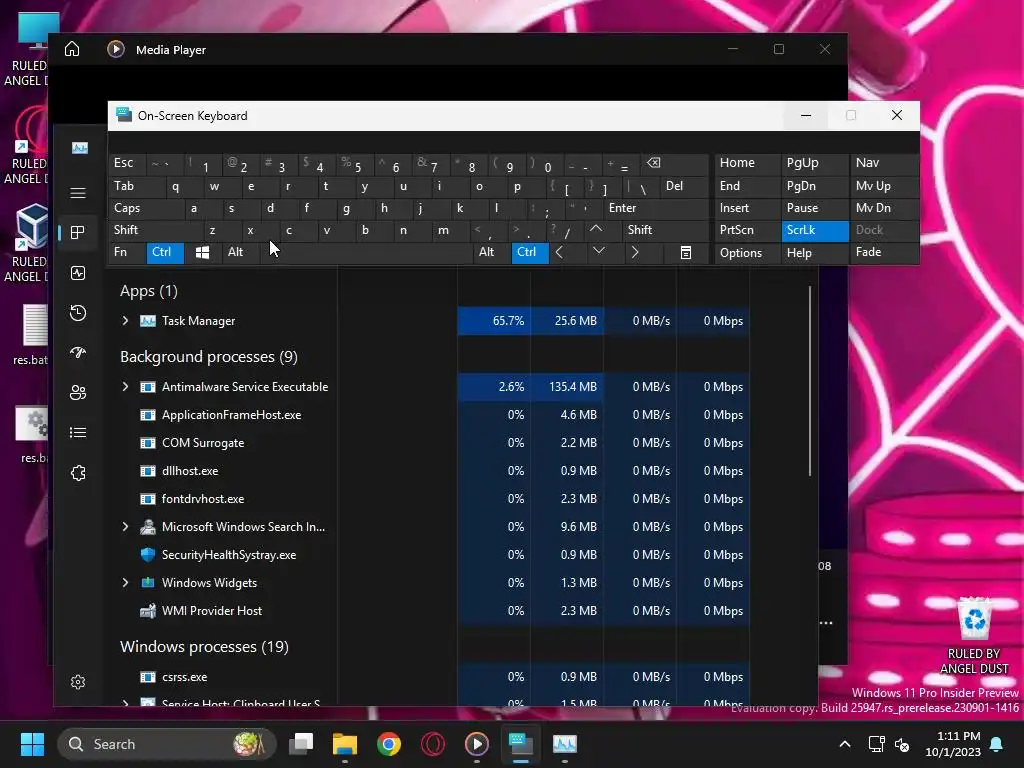Toggle the Fn key on the On-Screen Keyboard
Viewport: 1024px width, 768px height.
(x=128, y=253)
